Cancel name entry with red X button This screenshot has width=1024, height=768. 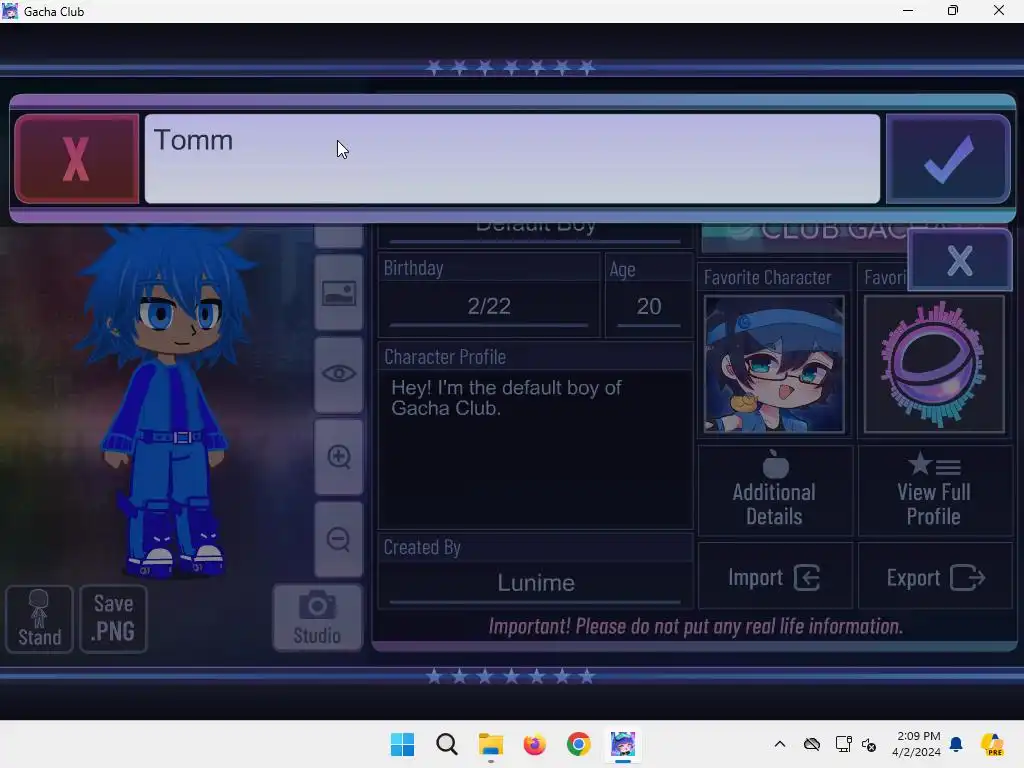coord(76,159)
